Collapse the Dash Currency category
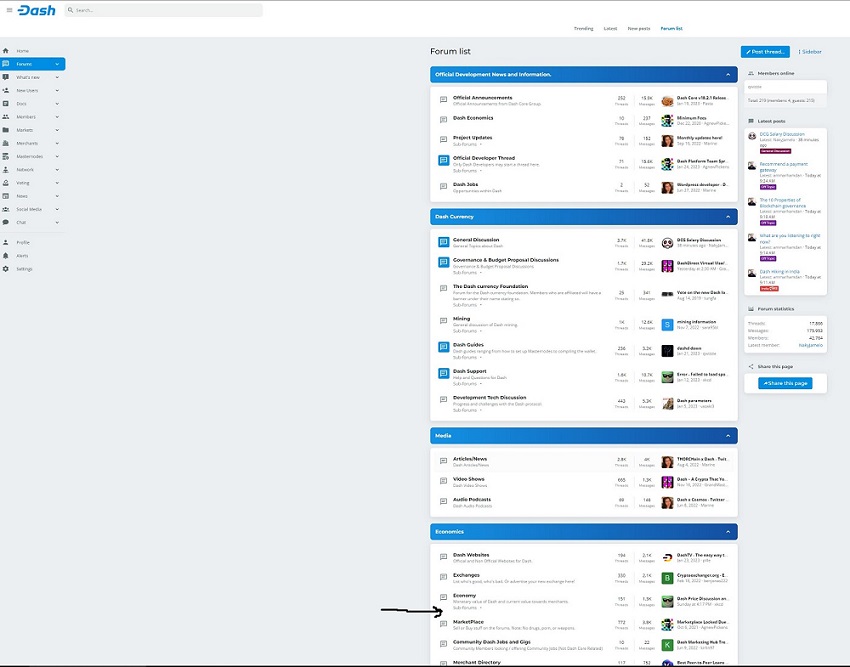Screen dimensions: 850x667 click(x=728, y=216)
